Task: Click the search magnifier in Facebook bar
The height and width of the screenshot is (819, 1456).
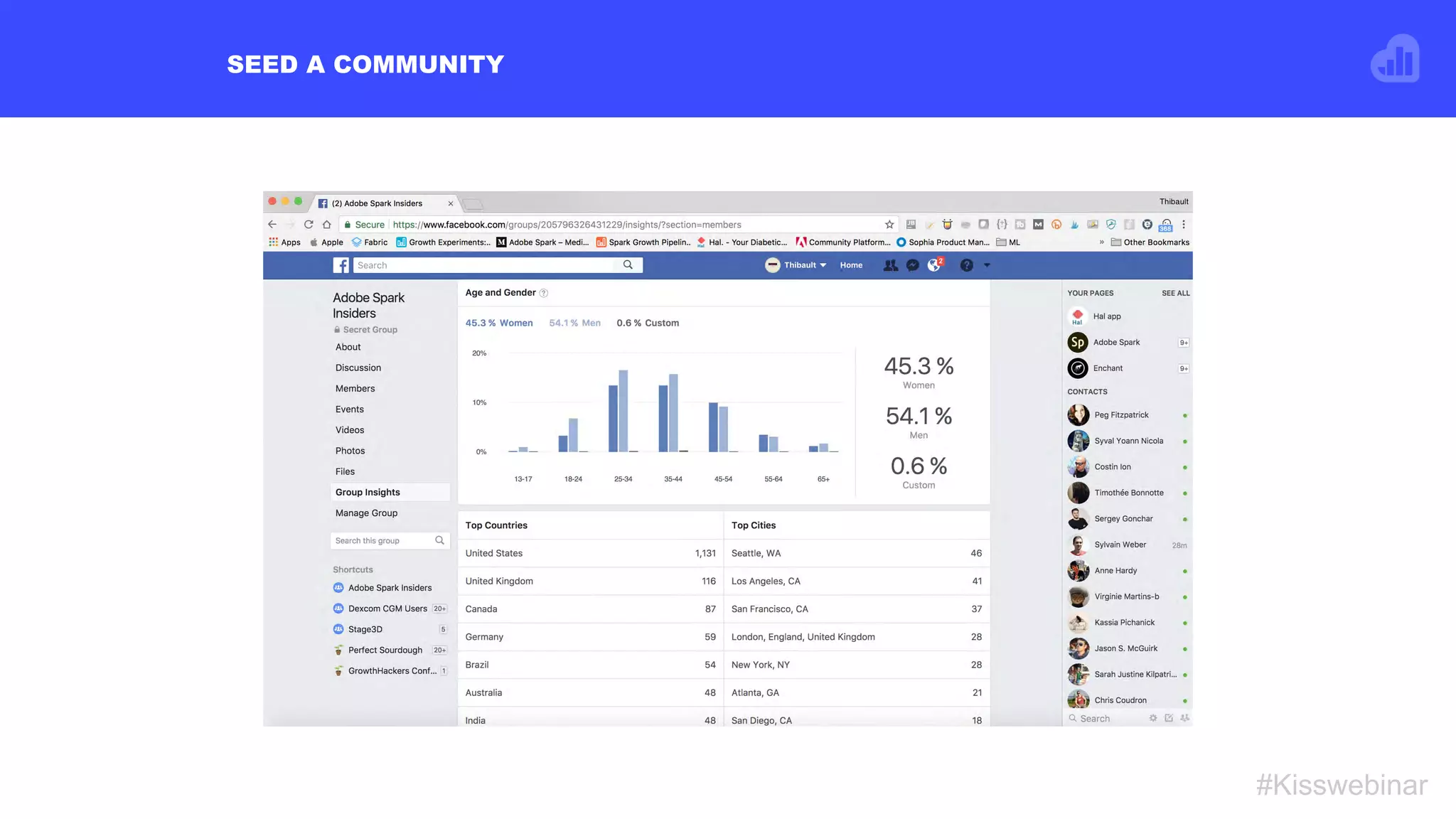Action: [628, 265]
